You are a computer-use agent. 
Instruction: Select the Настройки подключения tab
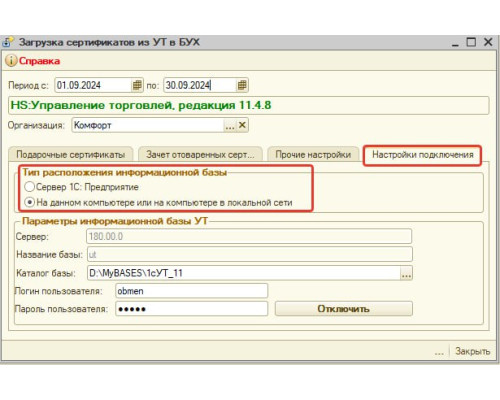pyautogui.click(x=422, y=155)
